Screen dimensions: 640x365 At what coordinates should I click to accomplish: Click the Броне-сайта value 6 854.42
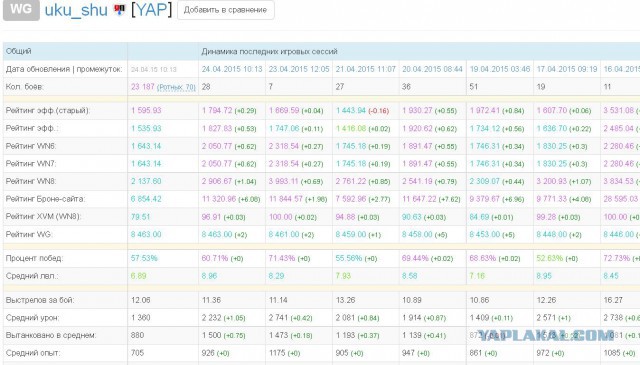point(146,199)
